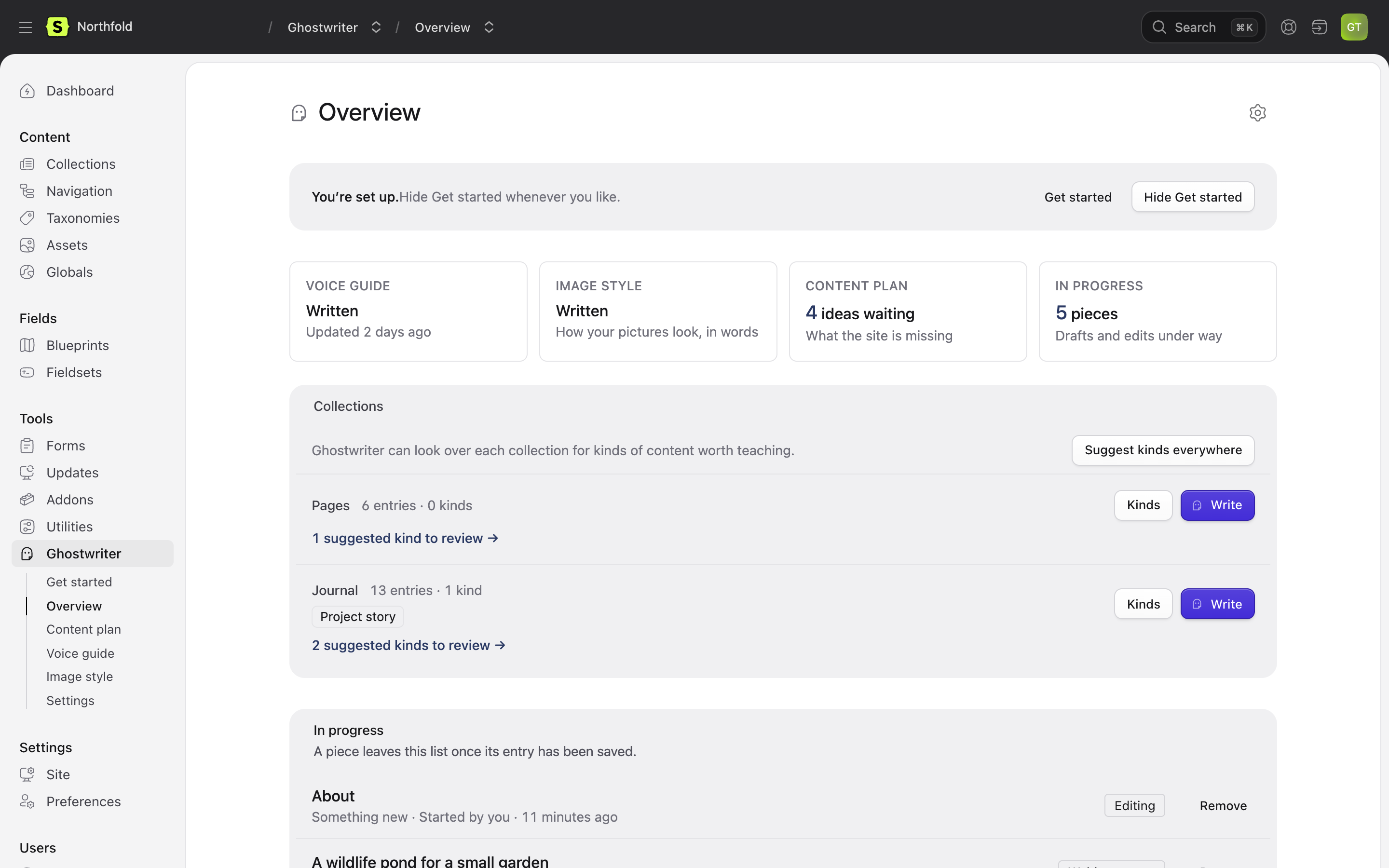Open Get started in Ghostwriter submenu
1389x868 pixels.
pyautogui.click(x=79, y=582)
